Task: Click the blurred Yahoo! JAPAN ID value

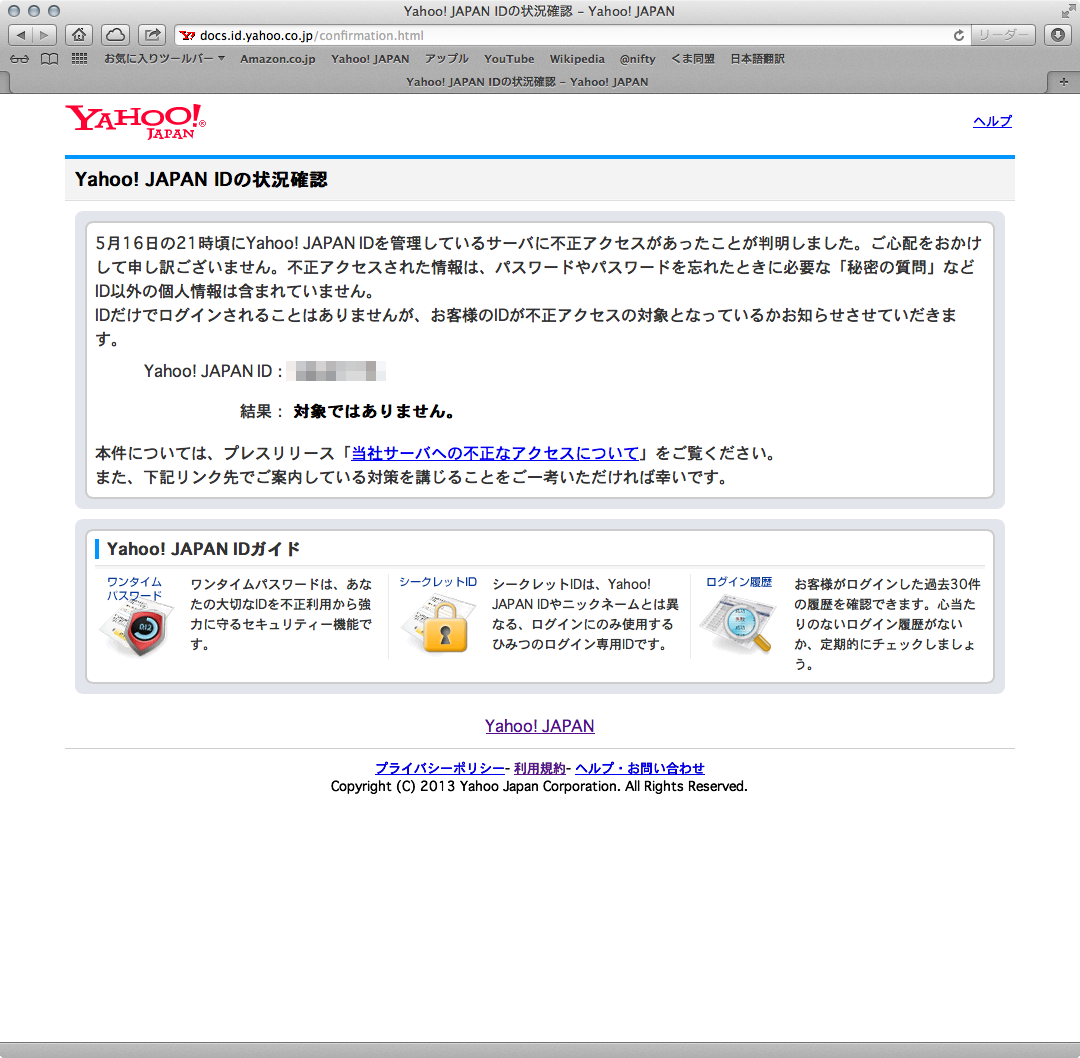Action: click(x=336, y=371)
